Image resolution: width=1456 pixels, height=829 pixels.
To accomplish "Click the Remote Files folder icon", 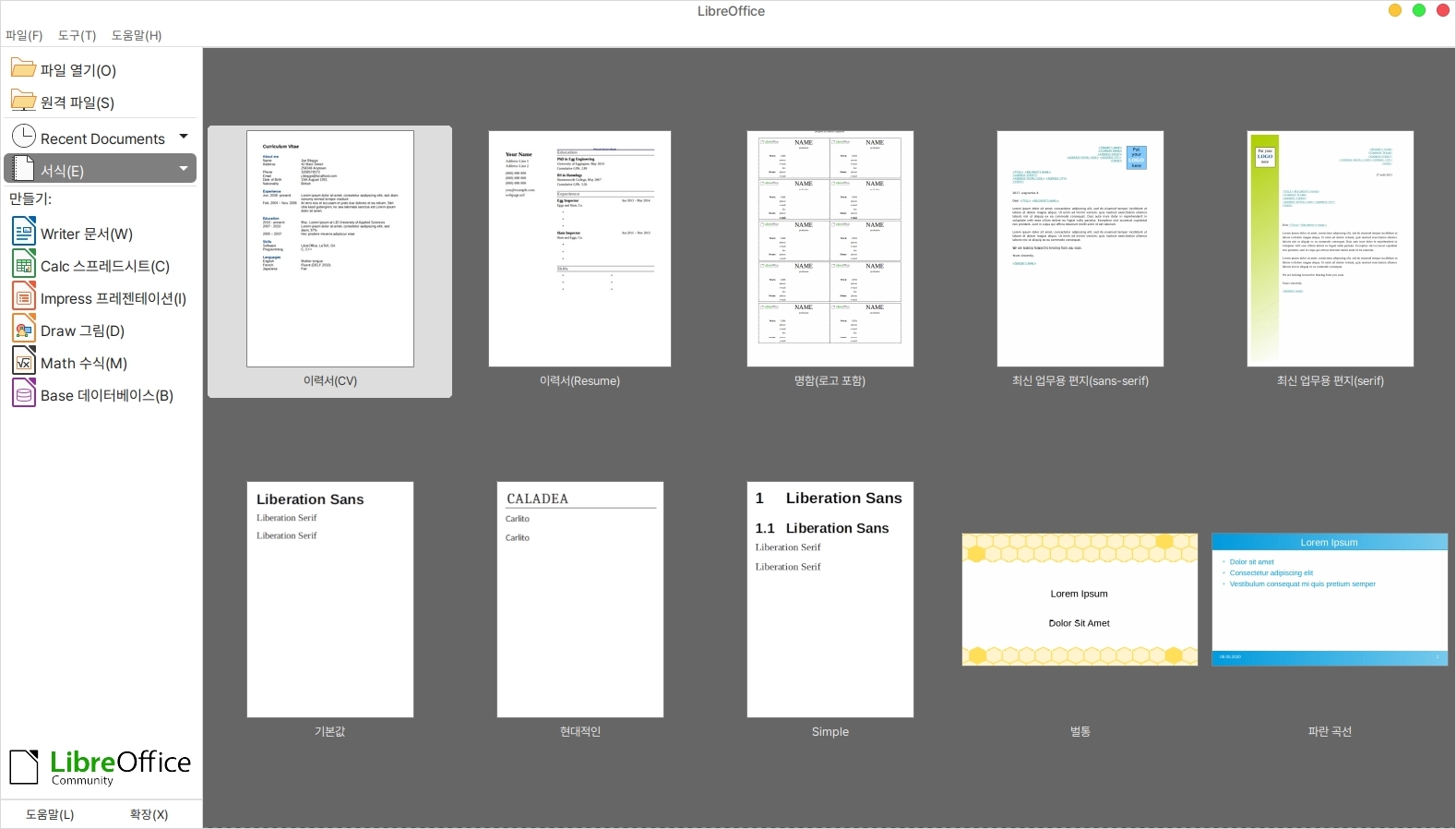I will (x=23, y=101).
